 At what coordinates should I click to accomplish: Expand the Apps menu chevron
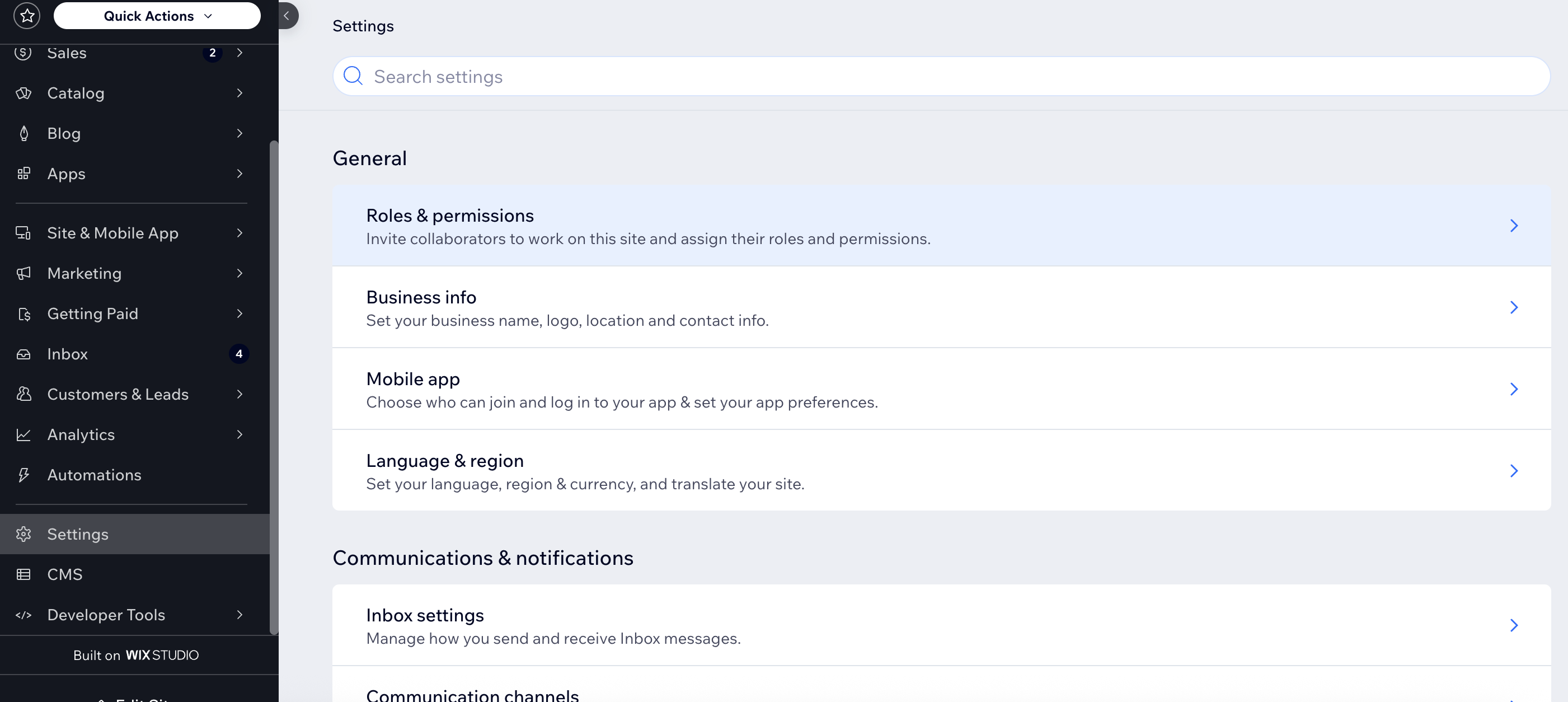pos(240,174)
